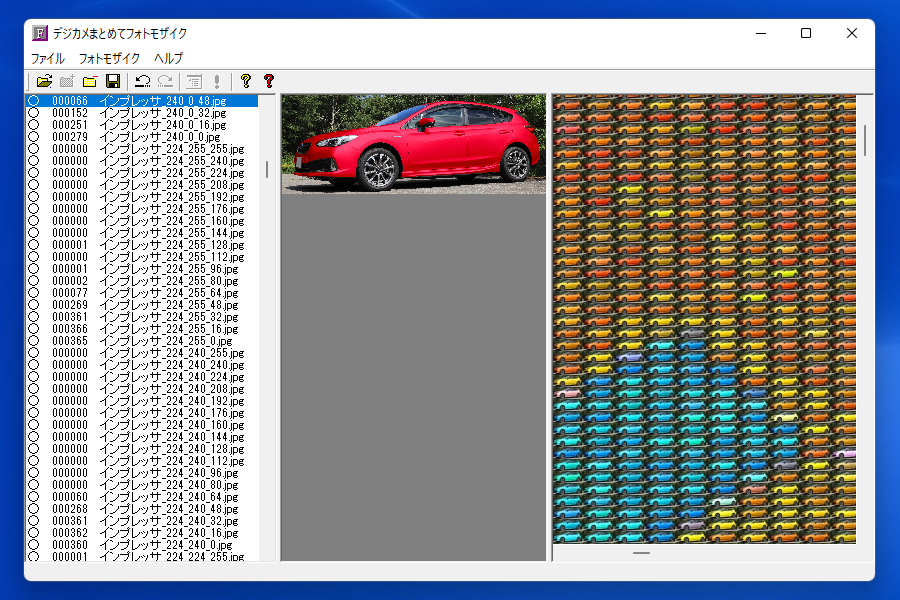Open the ヘルプ menu
Image resolution: width=900 pixels, height=600 pixels.
tap(168, 59)
